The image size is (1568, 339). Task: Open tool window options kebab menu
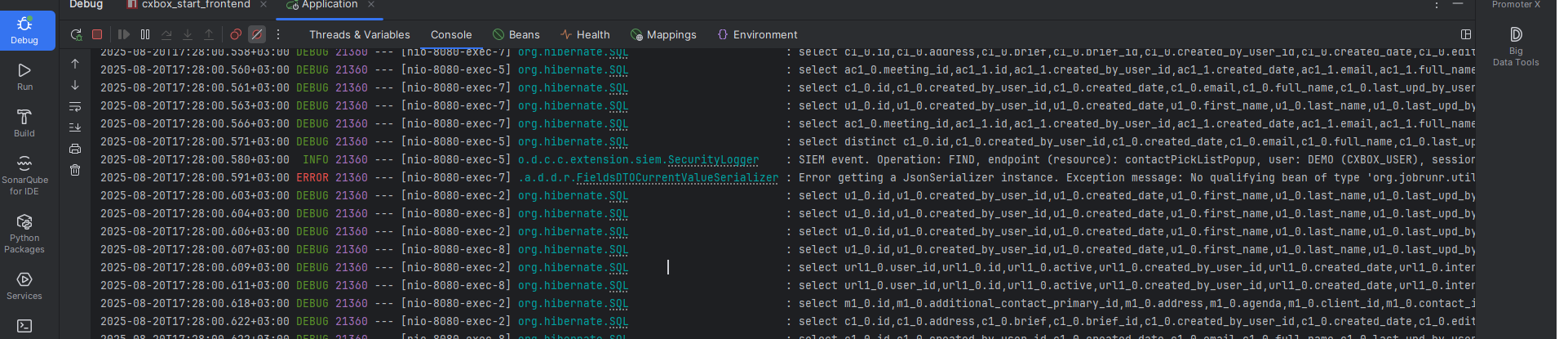[x=1437, y=6]
